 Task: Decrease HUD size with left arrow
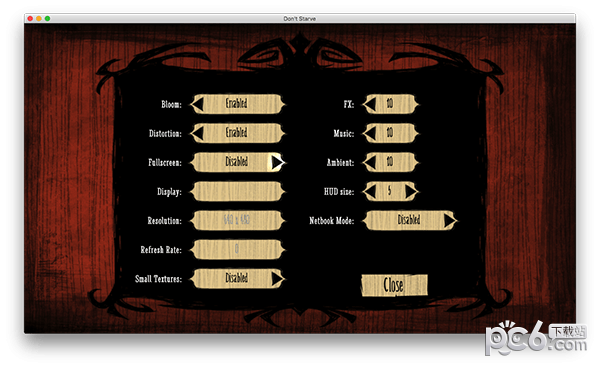click(370, 191)
